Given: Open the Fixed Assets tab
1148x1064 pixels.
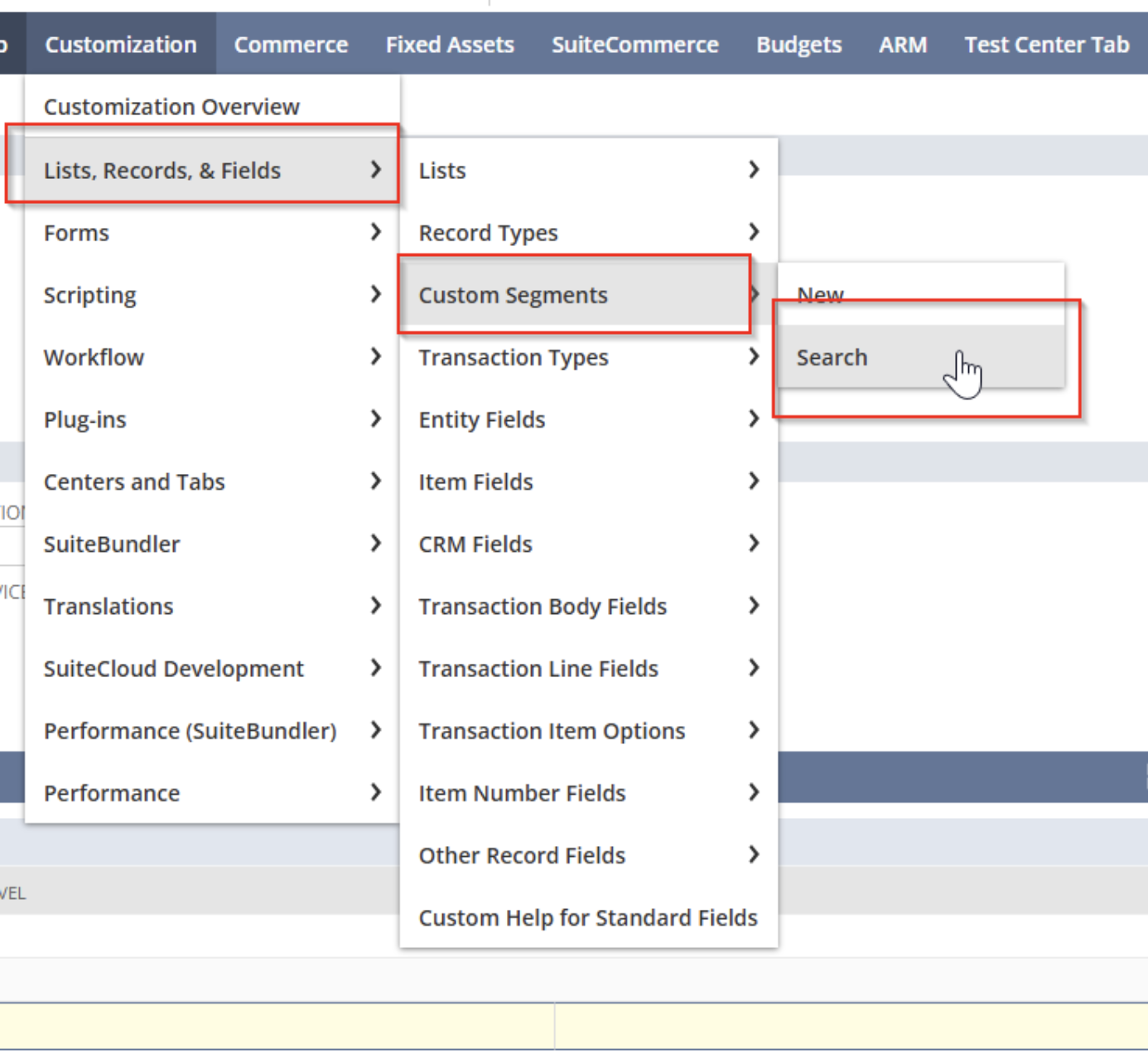Looking at the screenshot, I should 450,45.
